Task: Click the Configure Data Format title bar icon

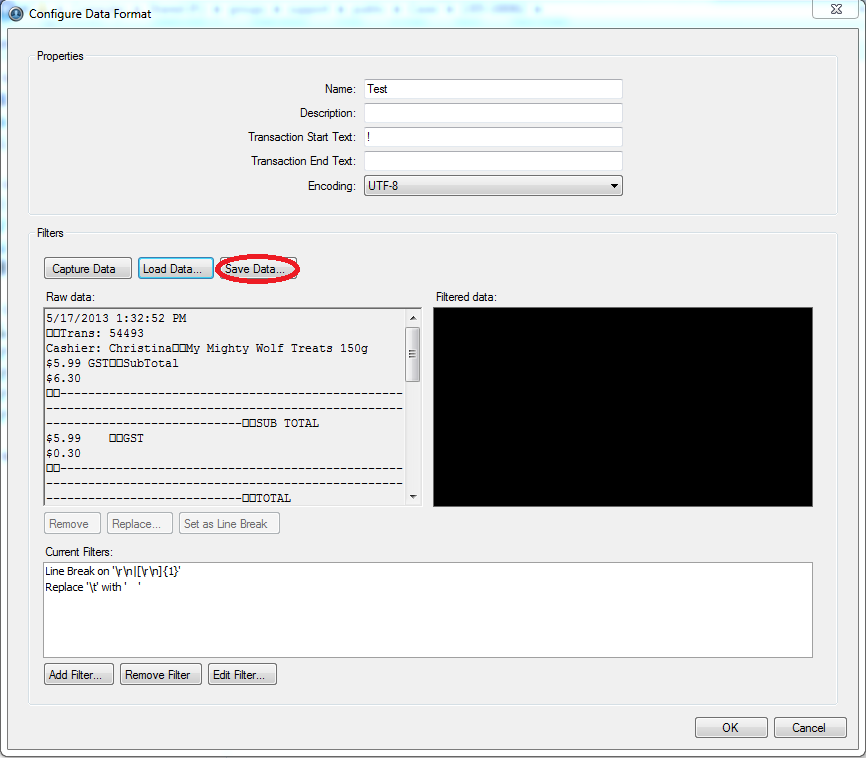Action: (15, 13)
